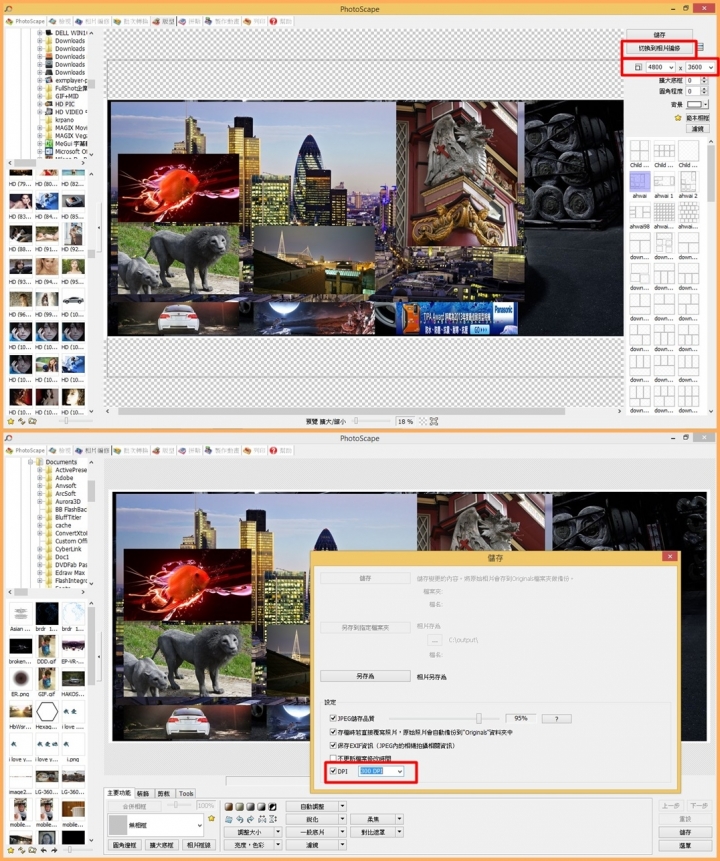
Task: Select the highlighted ahwai template thumbnail
Action: click(x=640, y=182)
